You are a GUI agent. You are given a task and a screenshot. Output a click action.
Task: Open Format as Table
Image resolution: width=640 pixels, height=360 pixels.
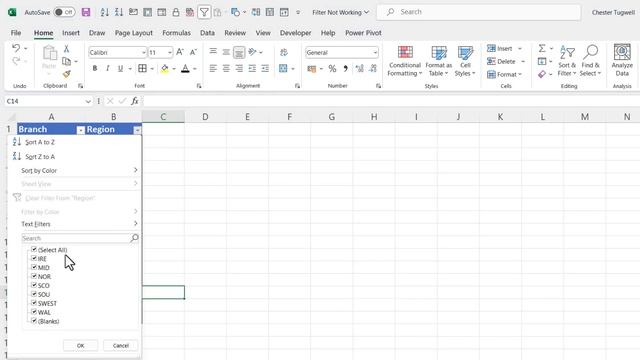point(438,61)
